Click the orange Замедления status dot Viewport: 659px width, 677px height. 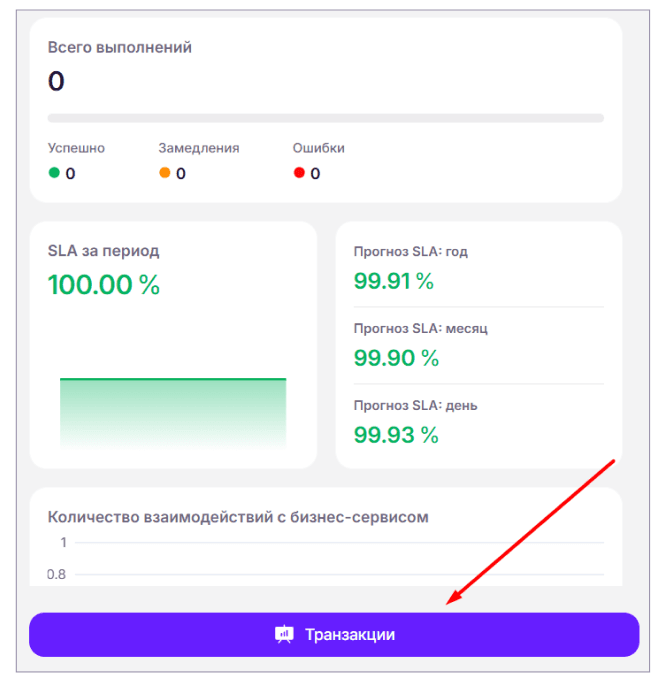(x=165, y=173)
